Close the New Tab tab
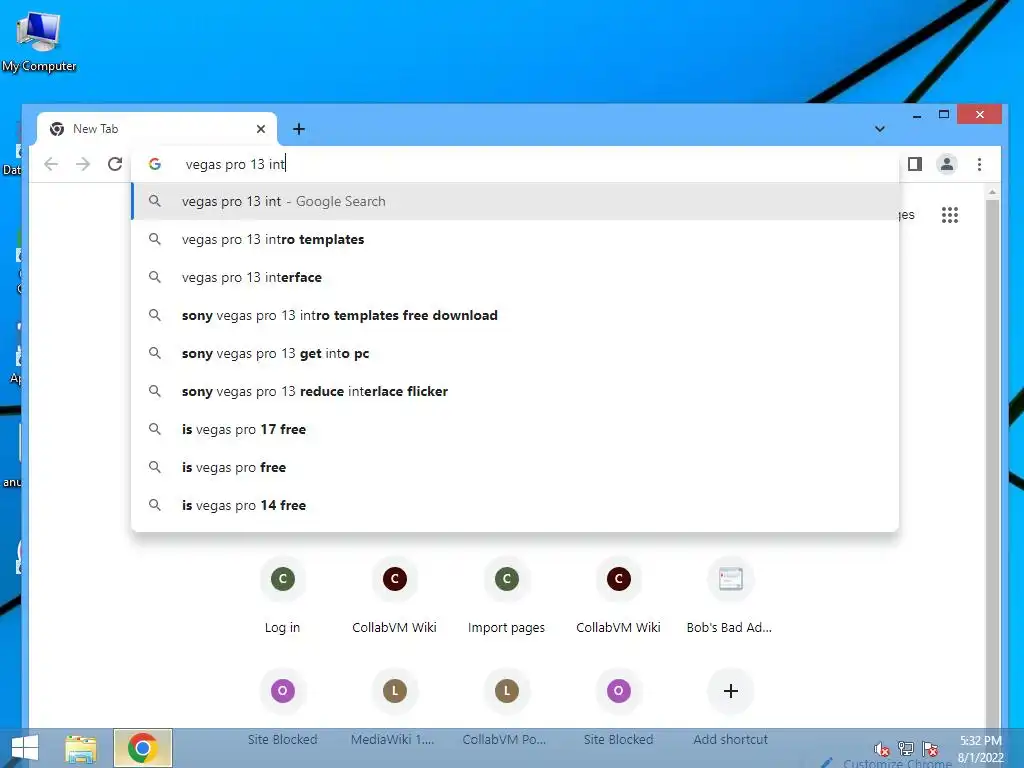The image size is (1024, 768). (261, 129)
